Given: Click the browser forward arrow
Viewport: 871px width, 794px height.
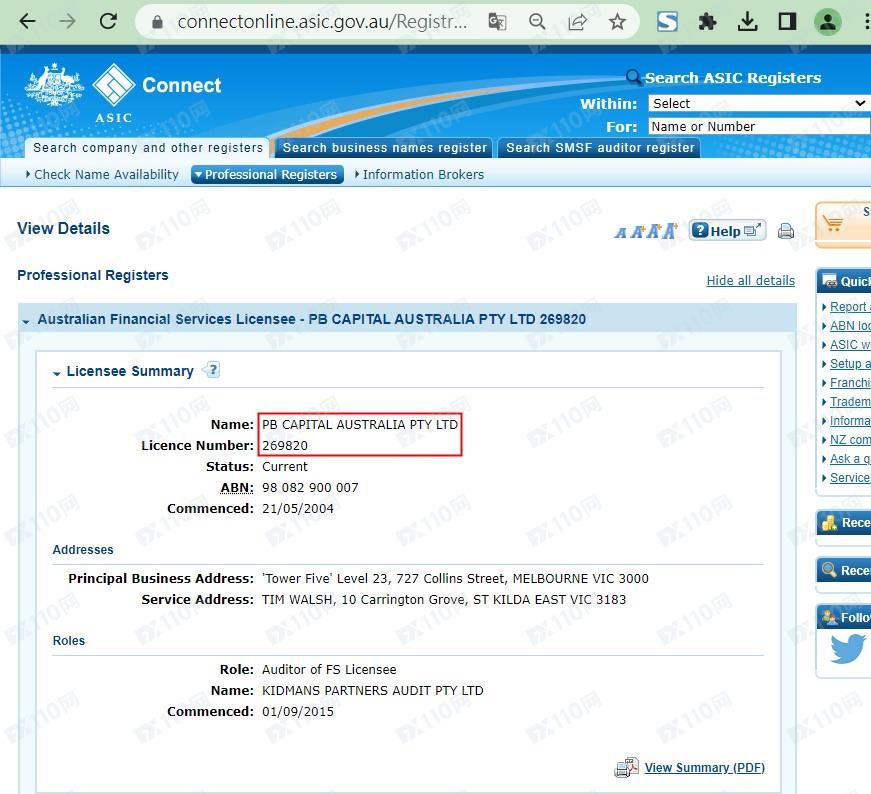Looking at the screenshot, I should pos(67,22).
